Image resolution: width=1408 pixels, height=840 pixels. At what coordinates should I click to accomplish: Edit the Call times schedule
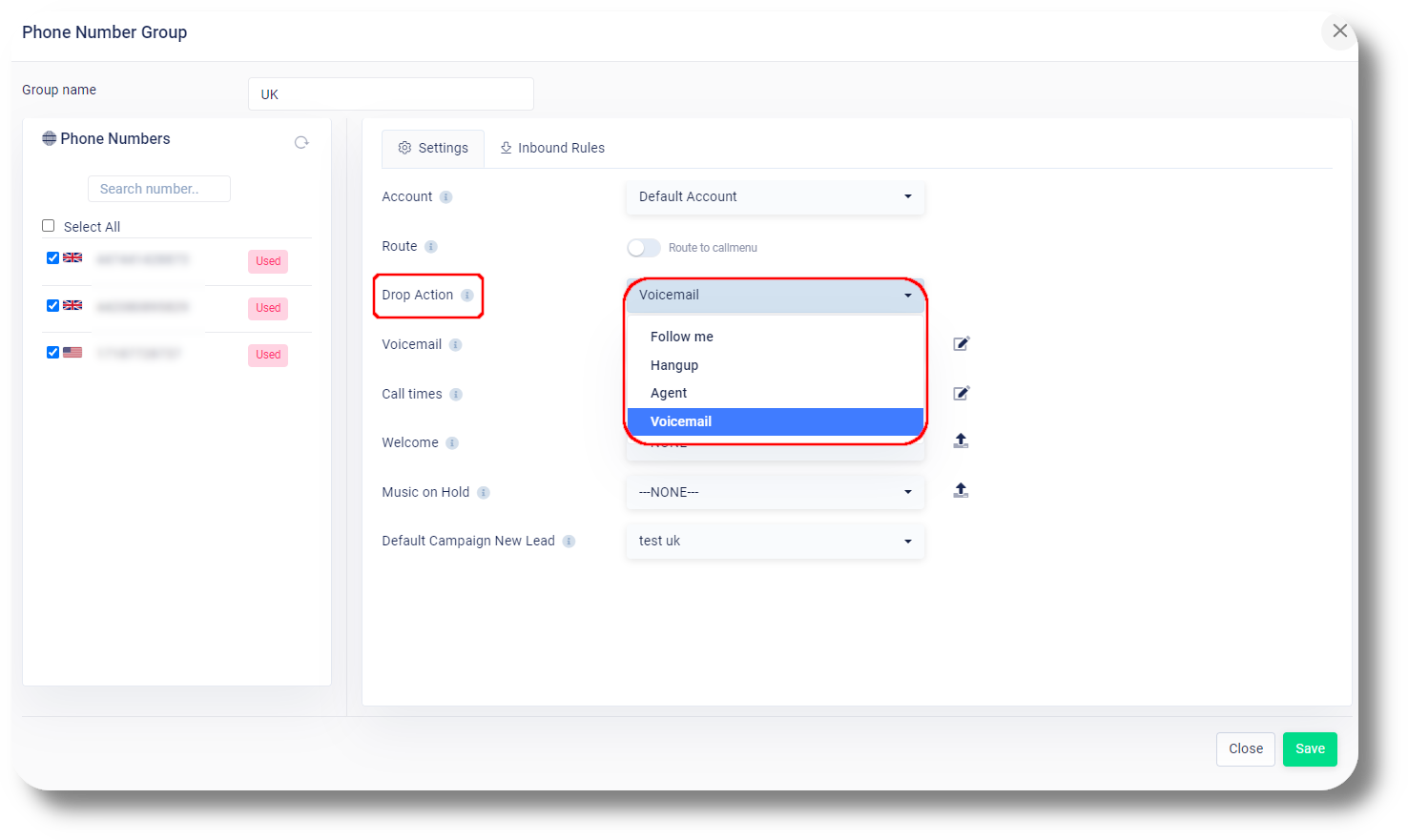(x=961, y=392)
